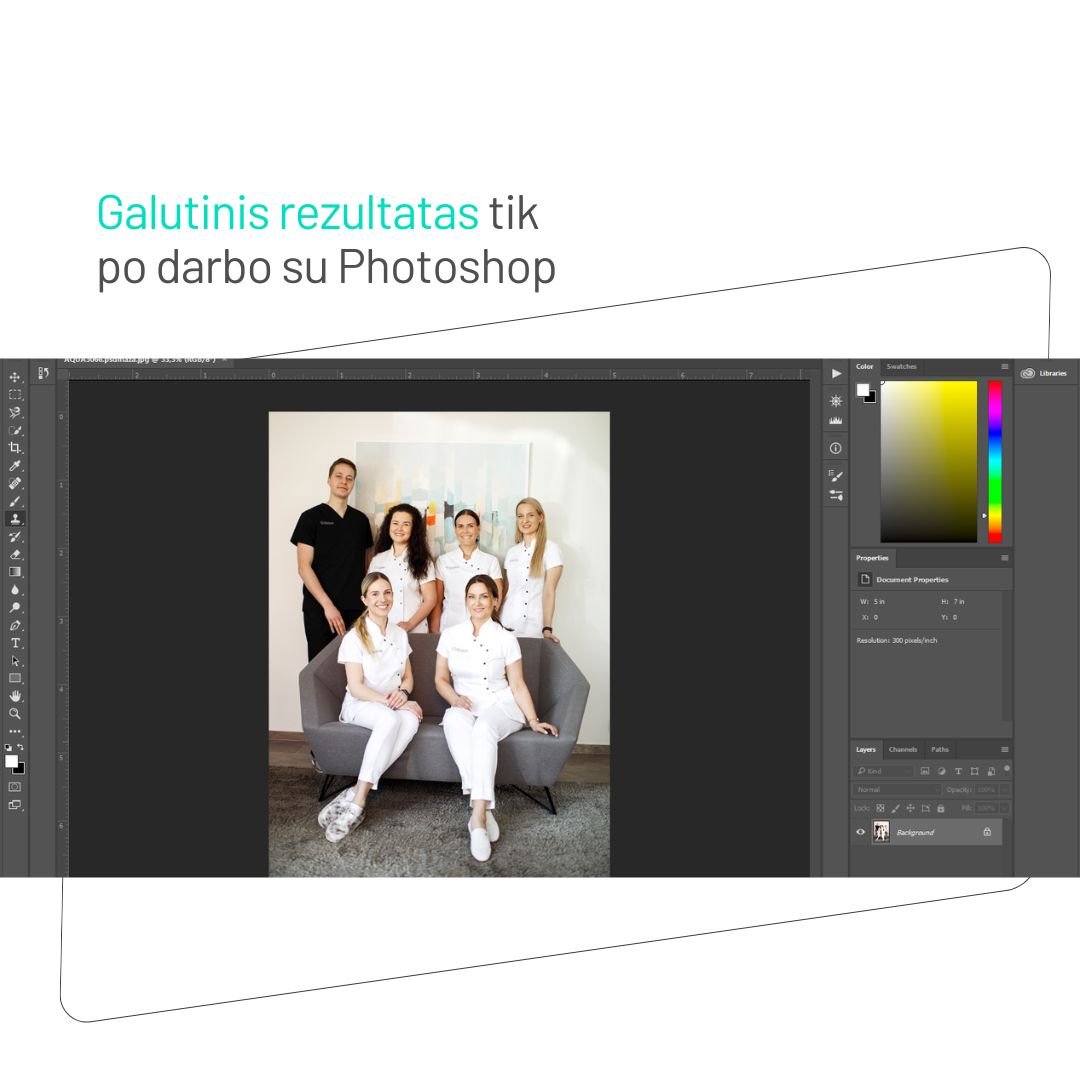Open the Libraries panel
Image resolution: width=1080 pixels, height=1080 pixels.
click(1044, 373)
